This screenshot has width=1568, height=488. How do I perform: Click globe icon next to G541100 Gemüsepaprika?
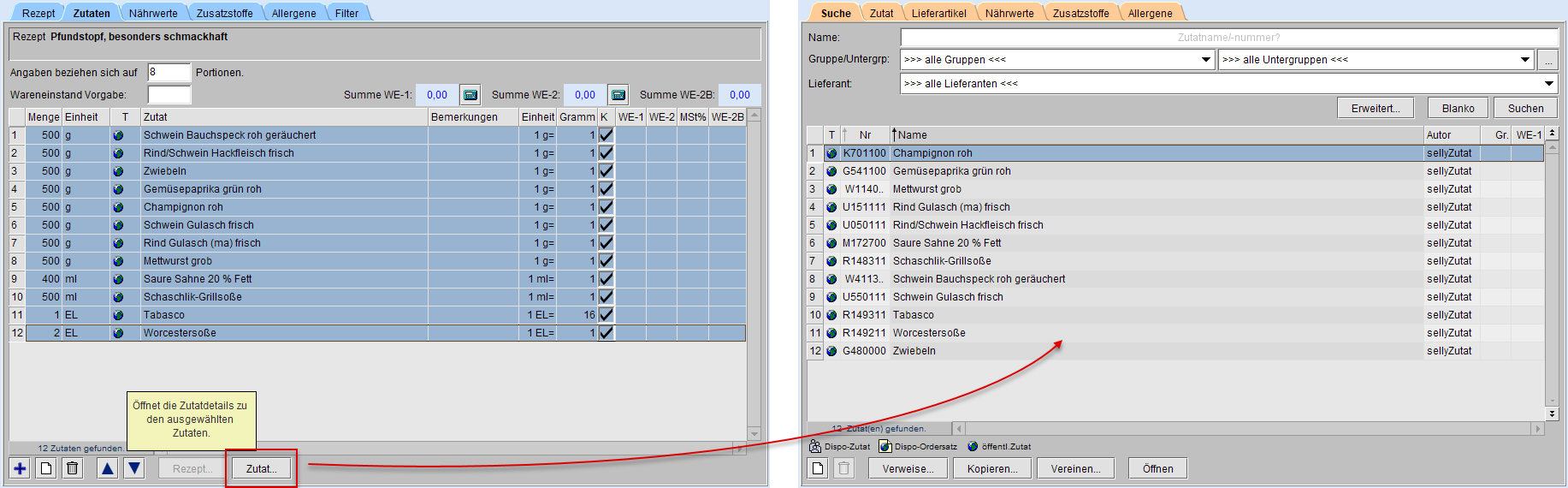(831, 171)
